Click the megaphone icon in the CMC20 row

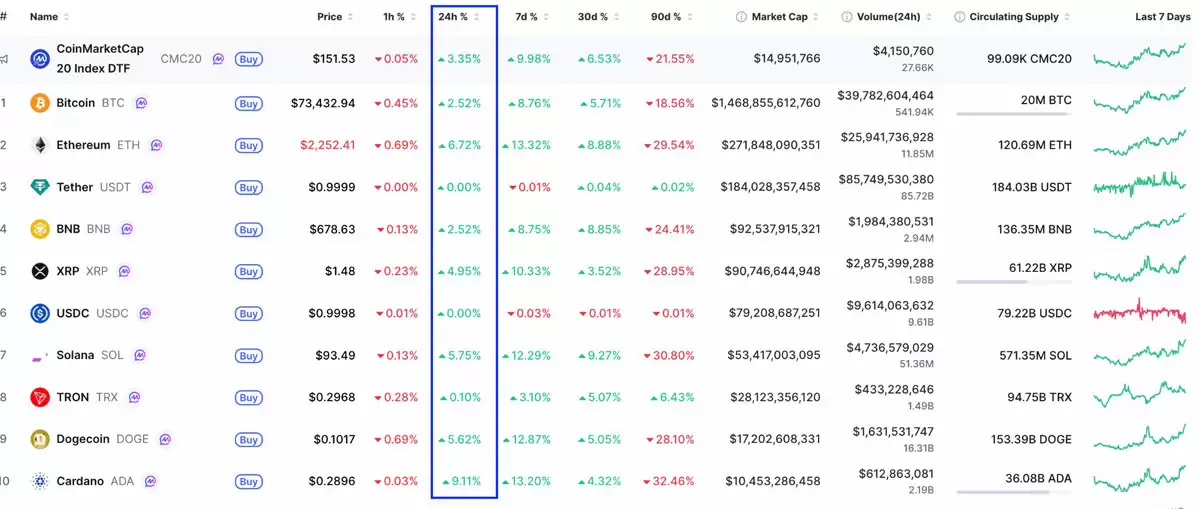(x=5, y=59)
